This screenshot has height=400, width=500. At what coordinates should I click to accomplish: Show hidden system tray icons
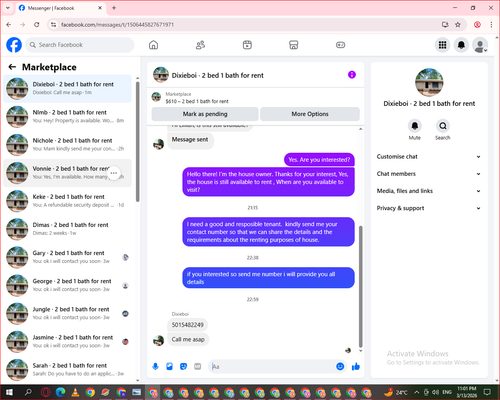point(416,392)
